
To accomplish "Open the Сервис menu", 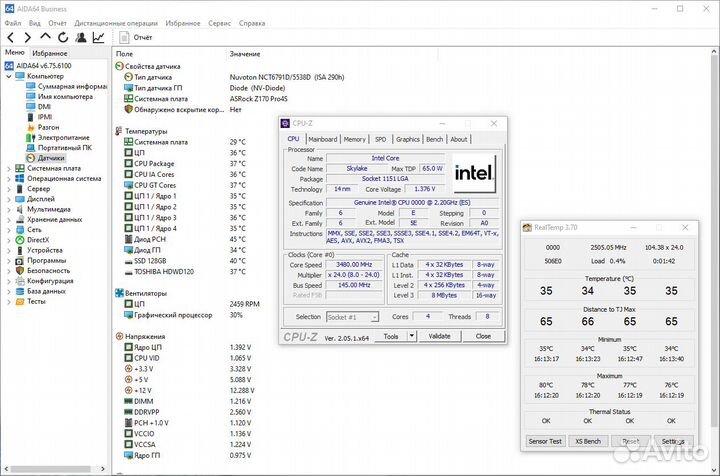I will [219, 23].
